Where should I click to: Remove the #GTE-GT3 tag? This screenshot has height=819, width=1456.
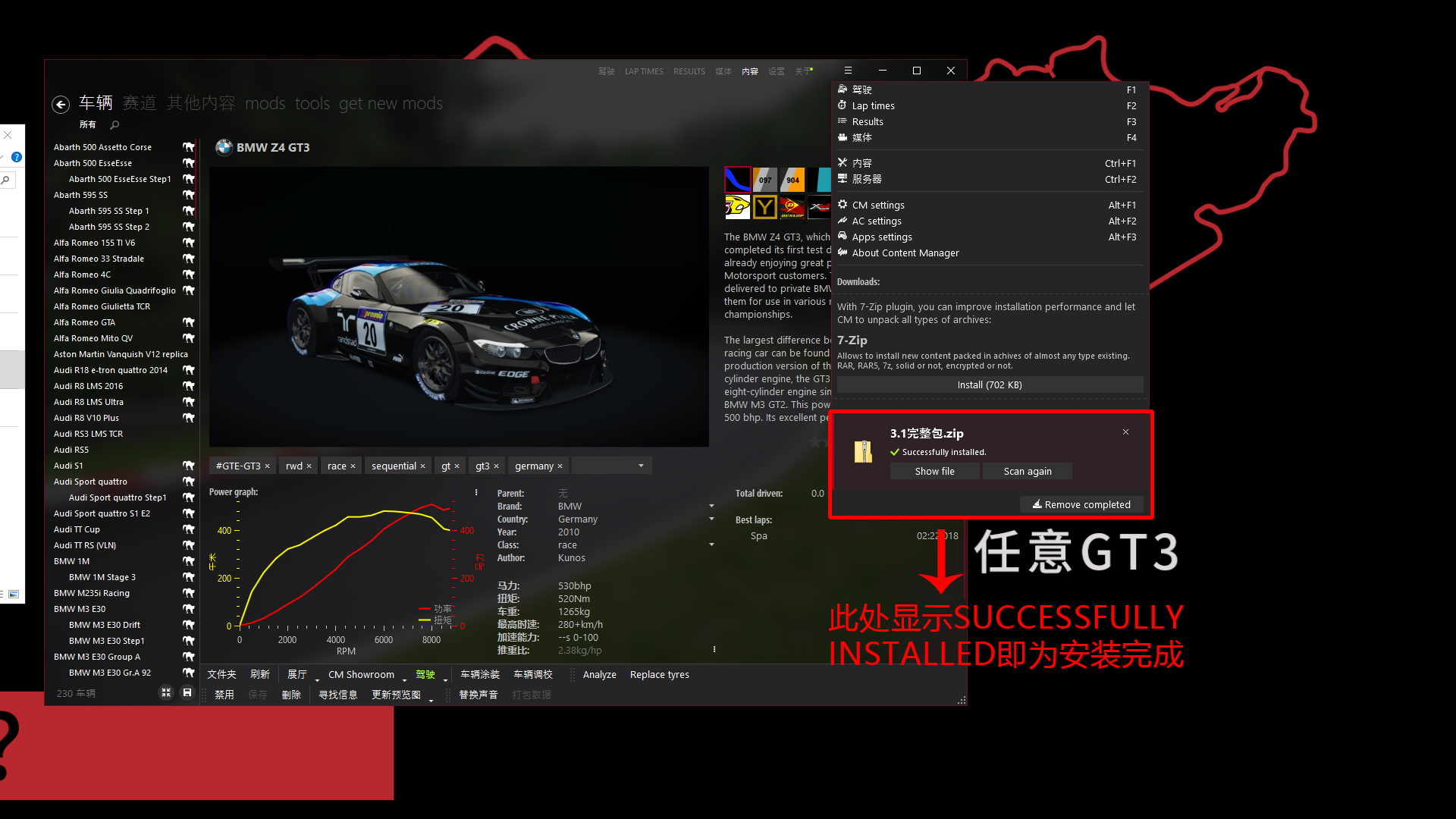point(267,466)
